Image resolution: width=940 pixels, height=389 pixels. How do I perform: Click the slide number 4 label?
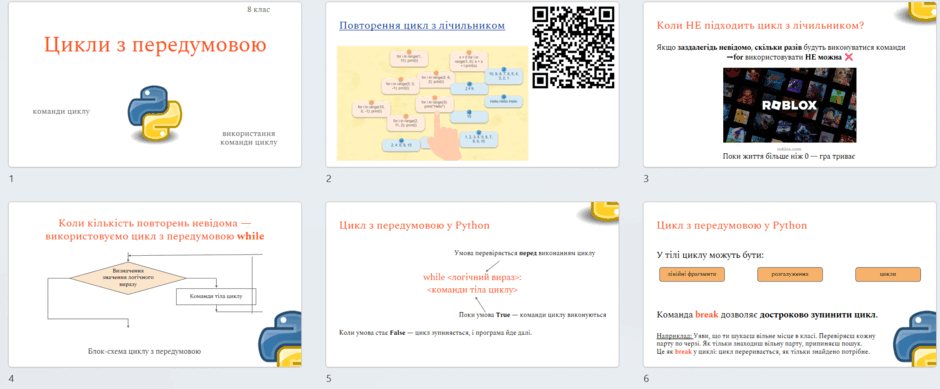(11, 378)
